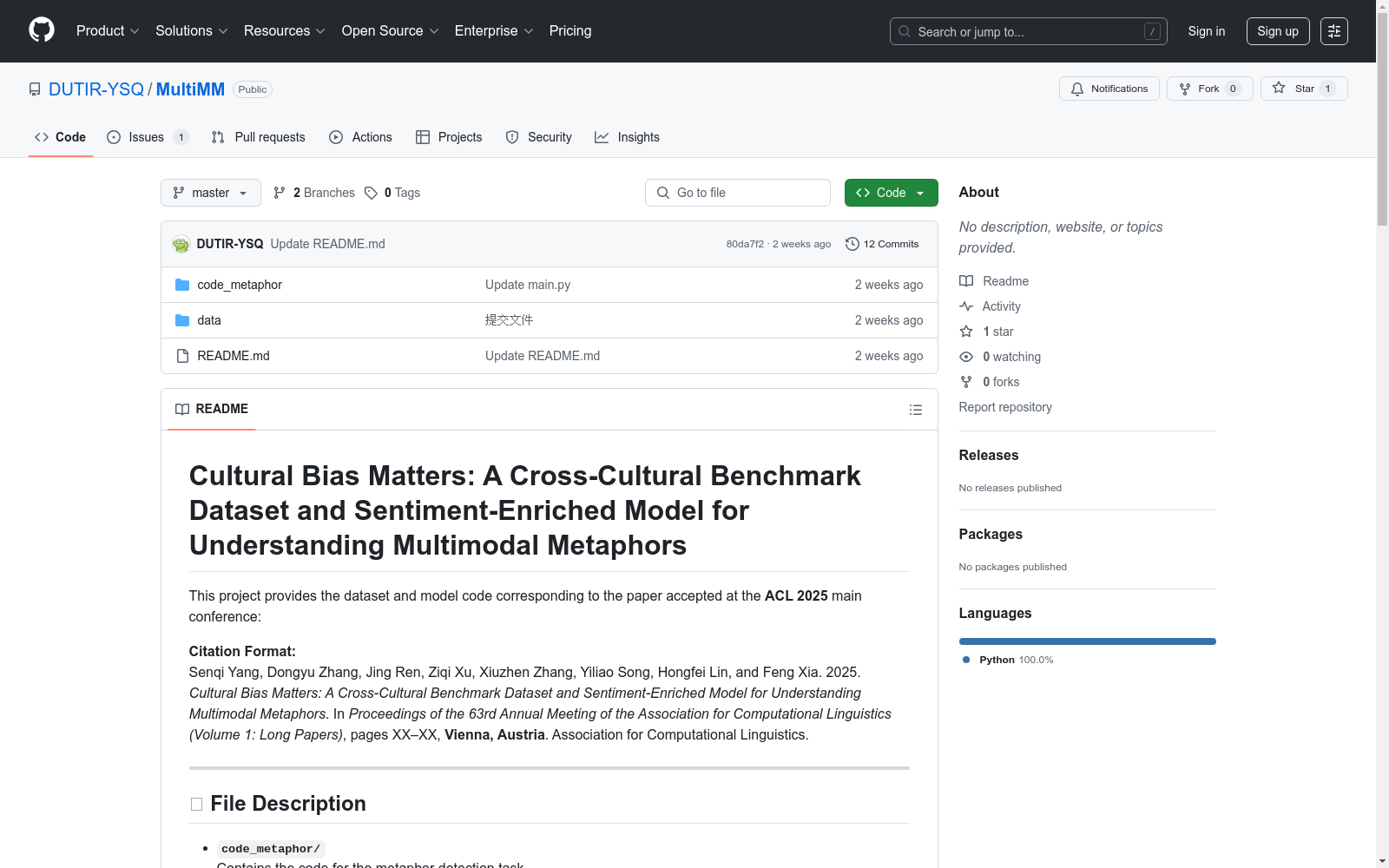Click the Notifications bell icon
The width and height of the screenshot is (1389, 868).
pos(1077,89)
